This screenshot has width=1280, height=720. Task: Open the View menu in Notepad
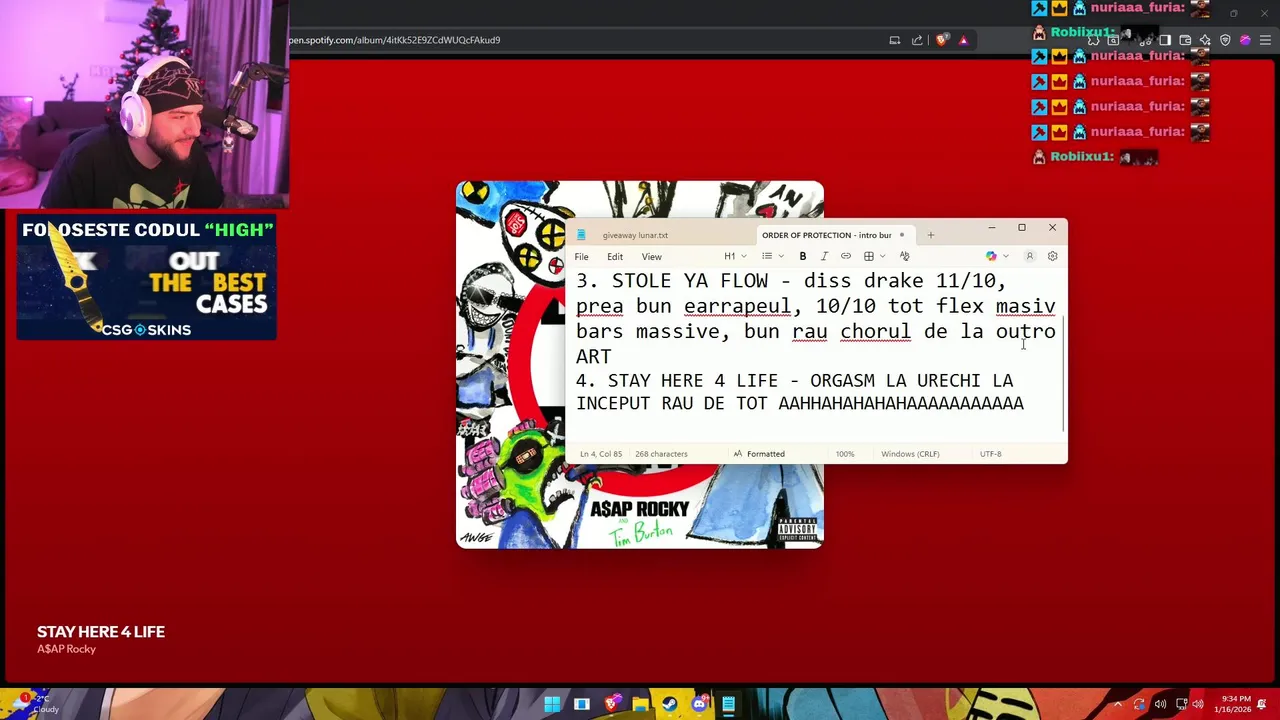(x=651, y=257)
